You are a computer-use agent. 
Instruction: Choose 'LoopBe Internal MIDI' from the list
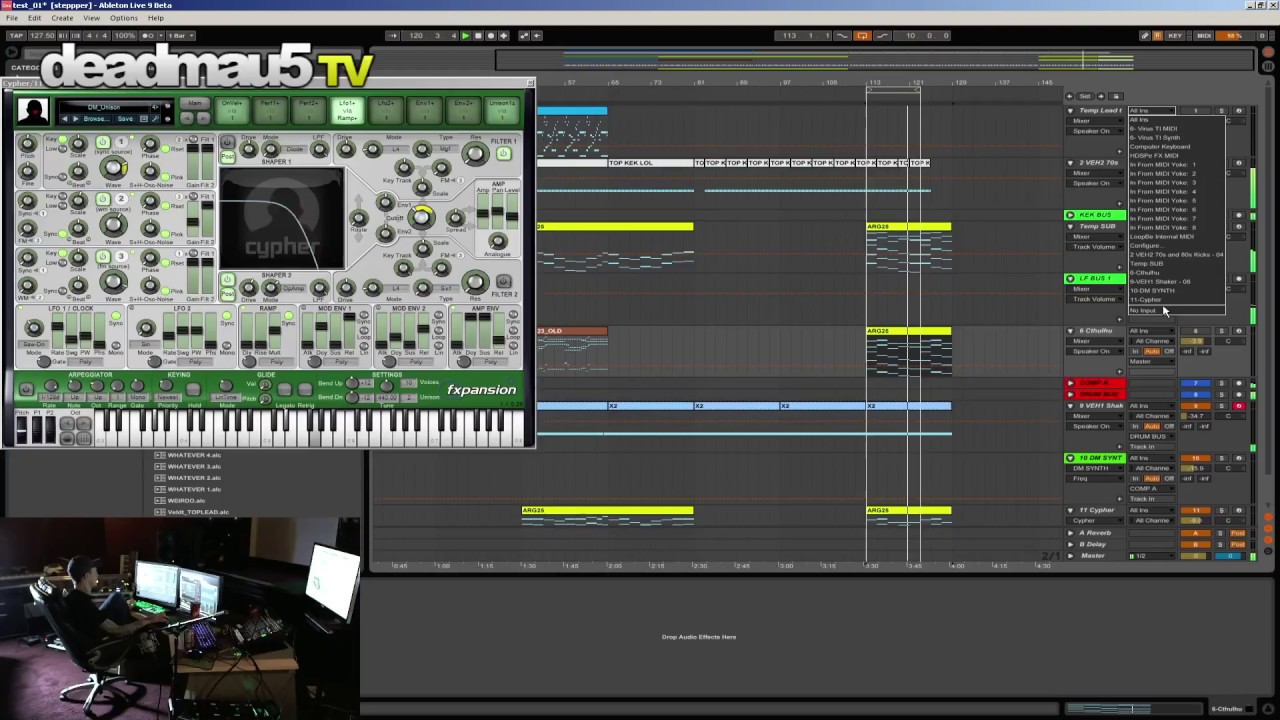[1176, 237]
